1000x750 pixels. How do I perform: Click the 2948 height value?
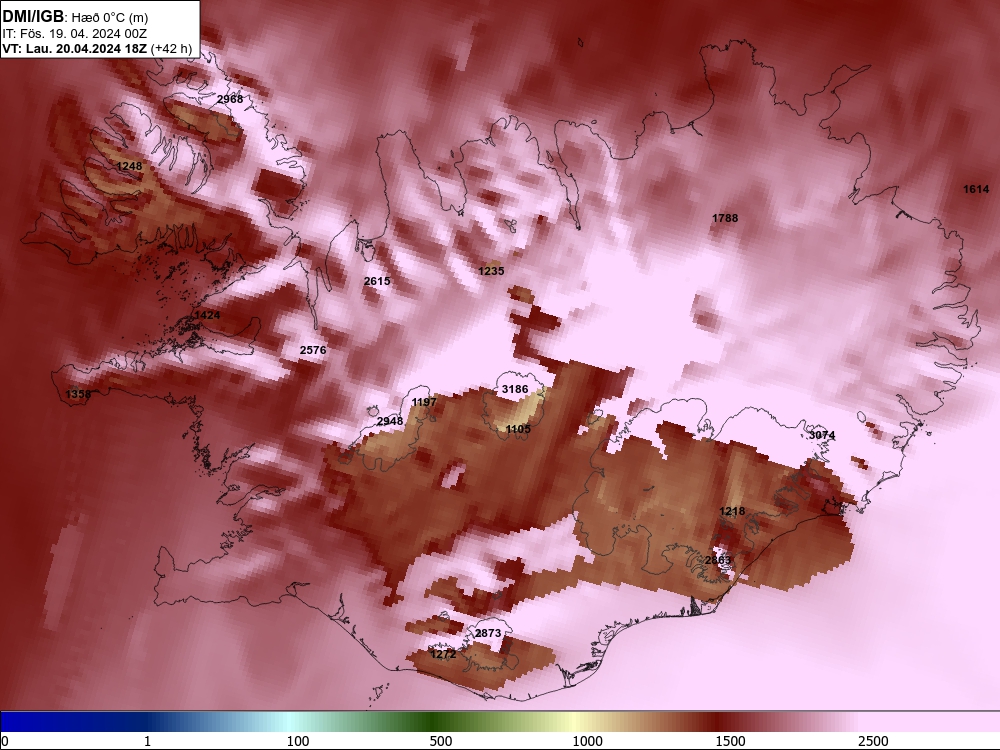tap(390, 421)
